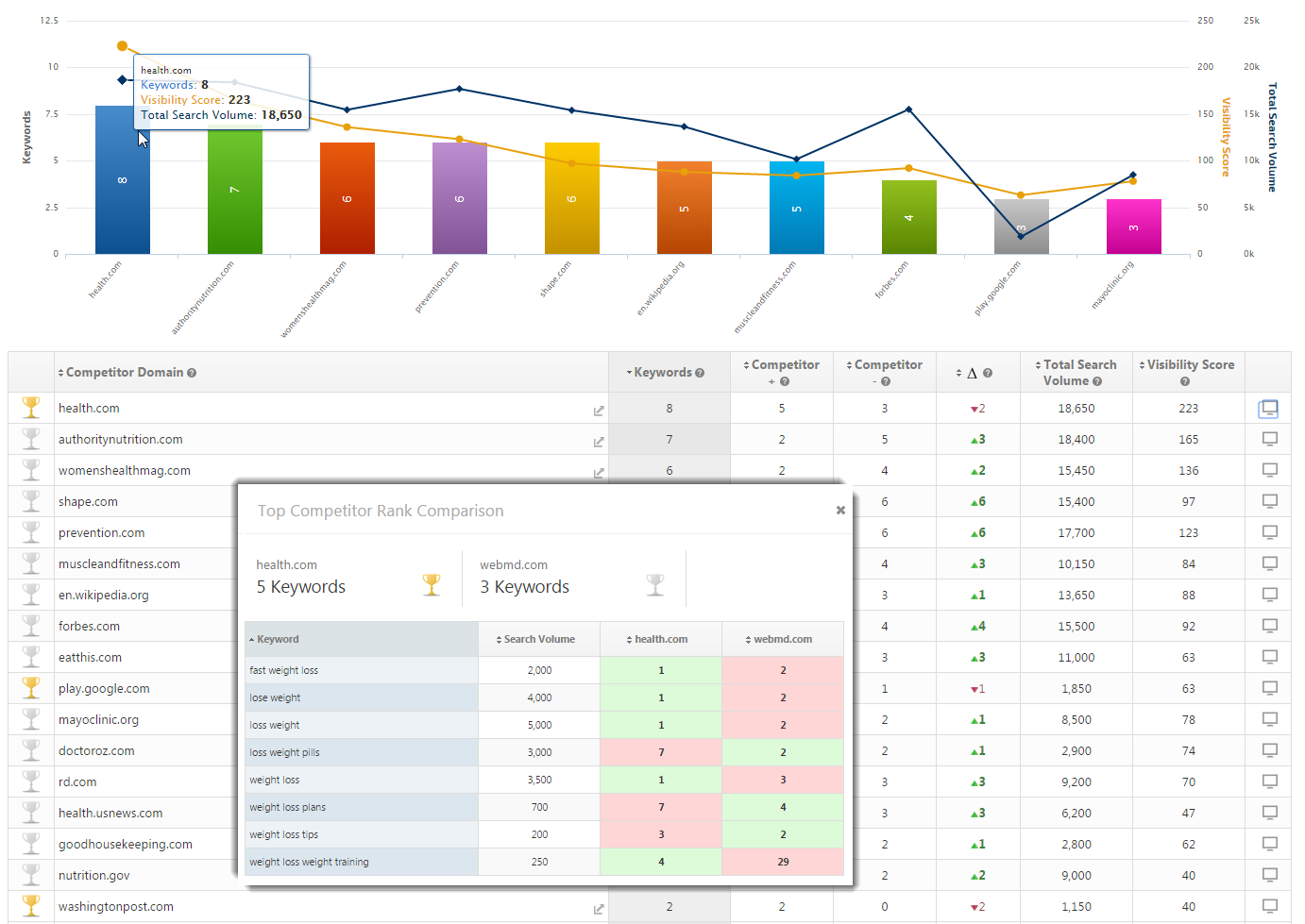1305x924 pixels.
Task: Close the Top Competitor Rank Comparison popup
Action: pyautogui.click(x=840, y=511)
